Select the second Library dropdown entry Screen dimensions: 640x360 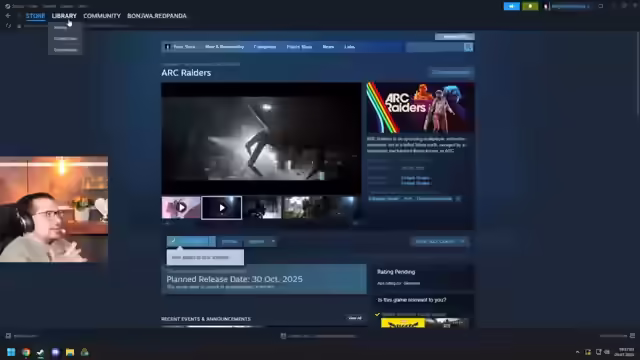click(x=65, y=38)
